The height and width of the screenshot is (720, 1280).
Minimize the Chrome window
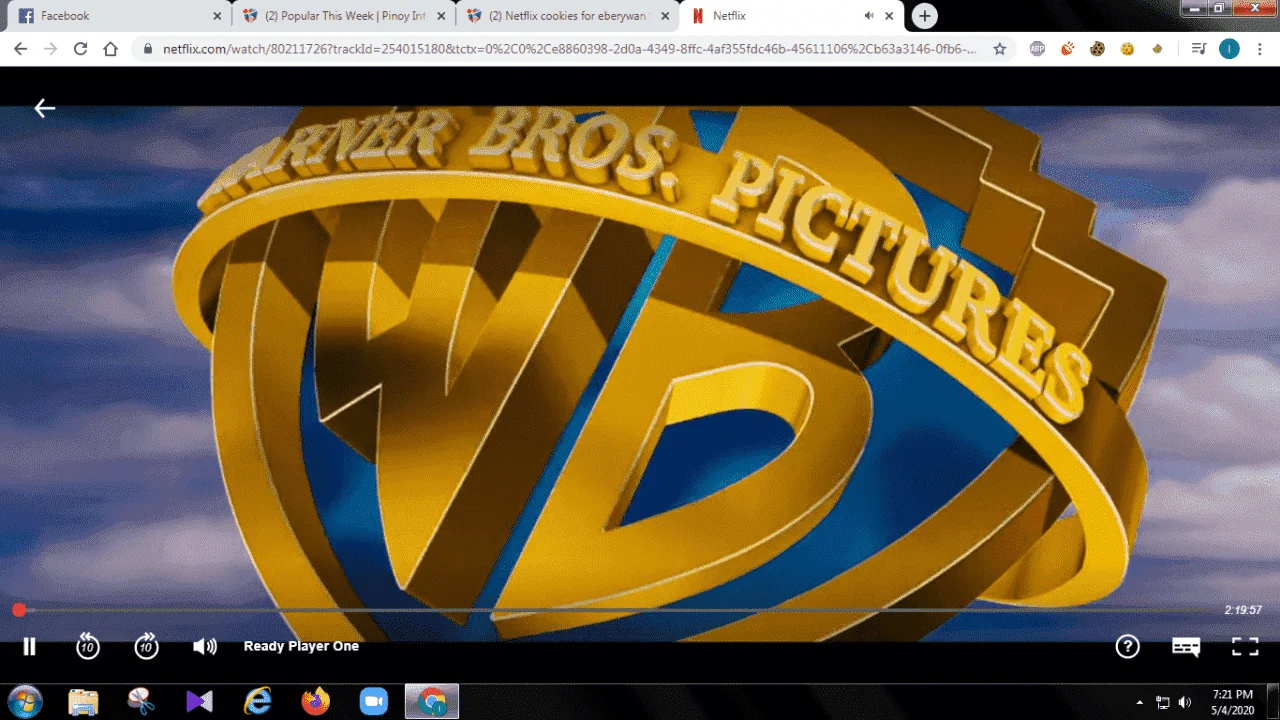pos(1192,7)
